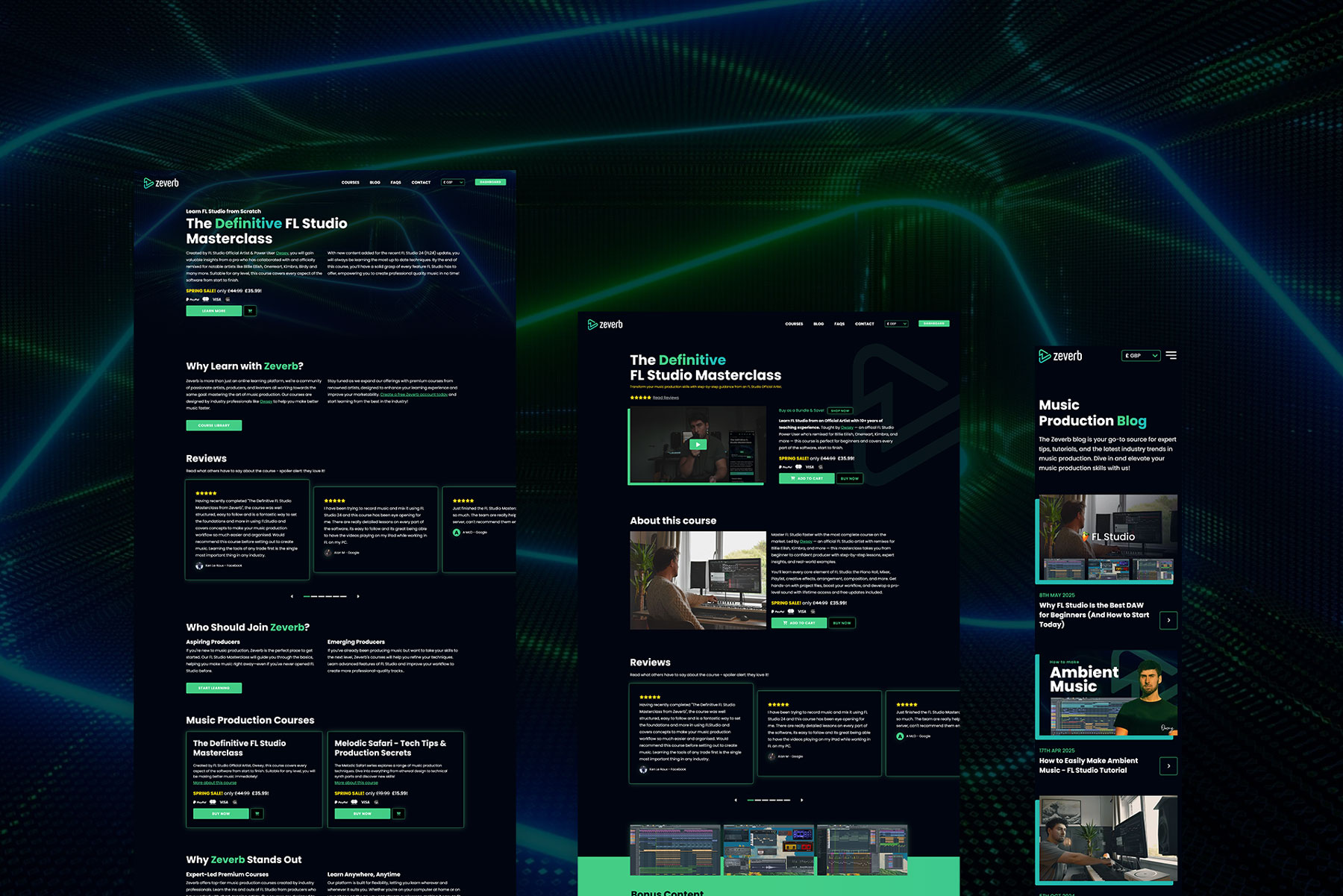The width and height of the screenshot is (1343, 896).
Task: Go to previous review on course page carousel
Action: pos(736,800)
